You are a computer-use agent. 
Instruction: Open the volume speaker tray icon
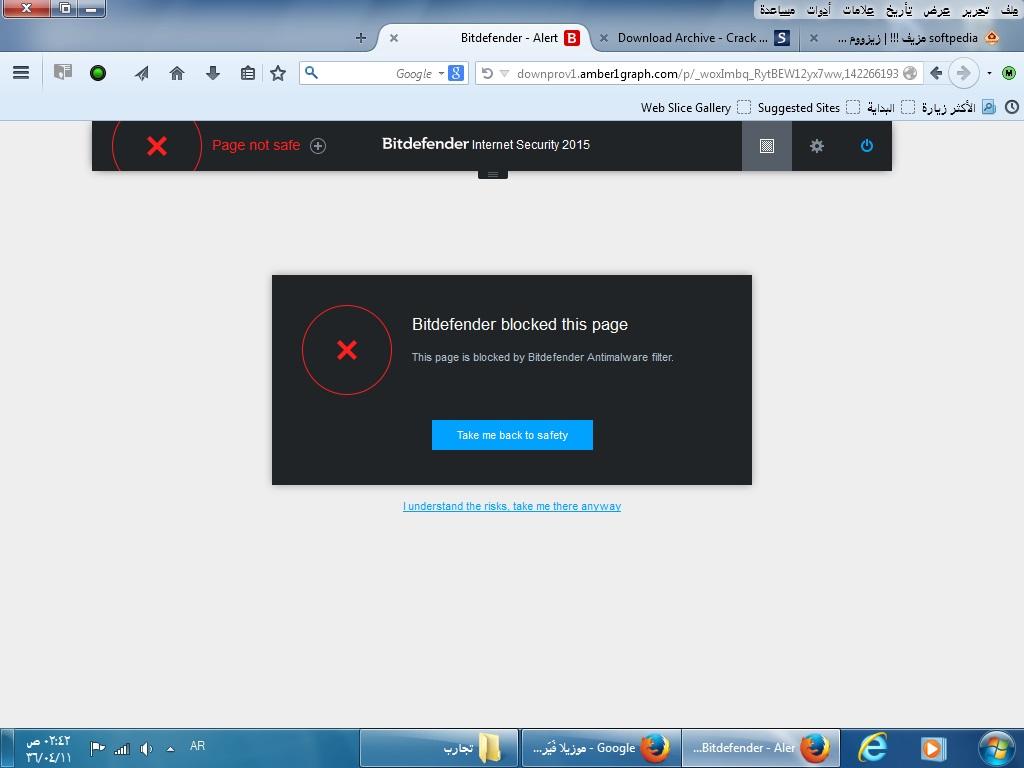[x=146, y=748]
